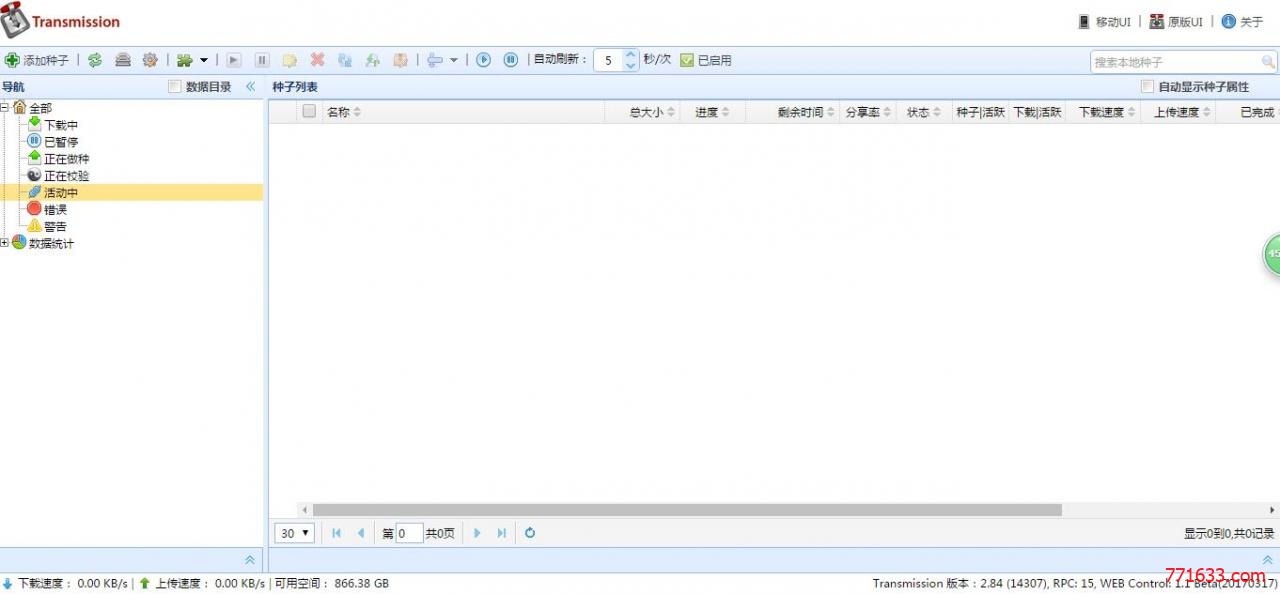Sort by 下载速度 column header
Screen dimensions: 1280x594
[1101, 112]
